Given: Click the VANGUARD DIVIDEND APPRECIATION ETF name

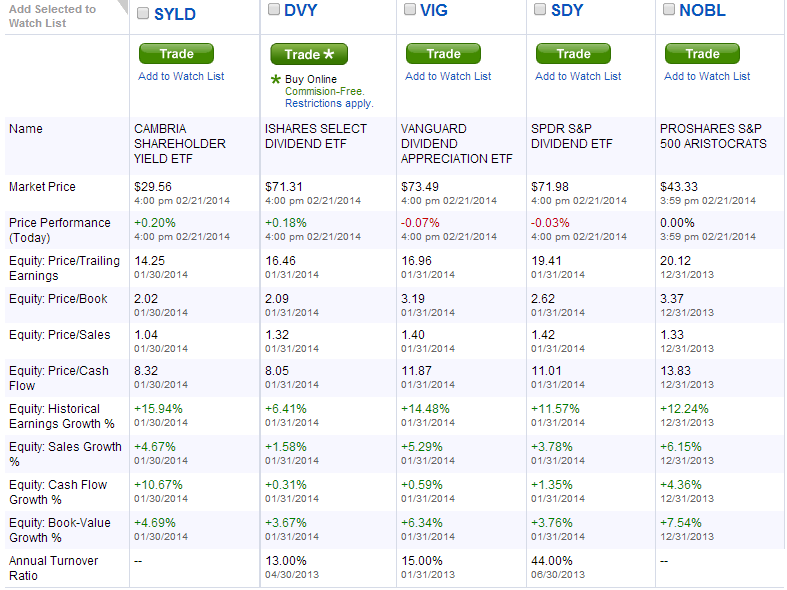Looking at the screenshot, I should coord(457,144).
